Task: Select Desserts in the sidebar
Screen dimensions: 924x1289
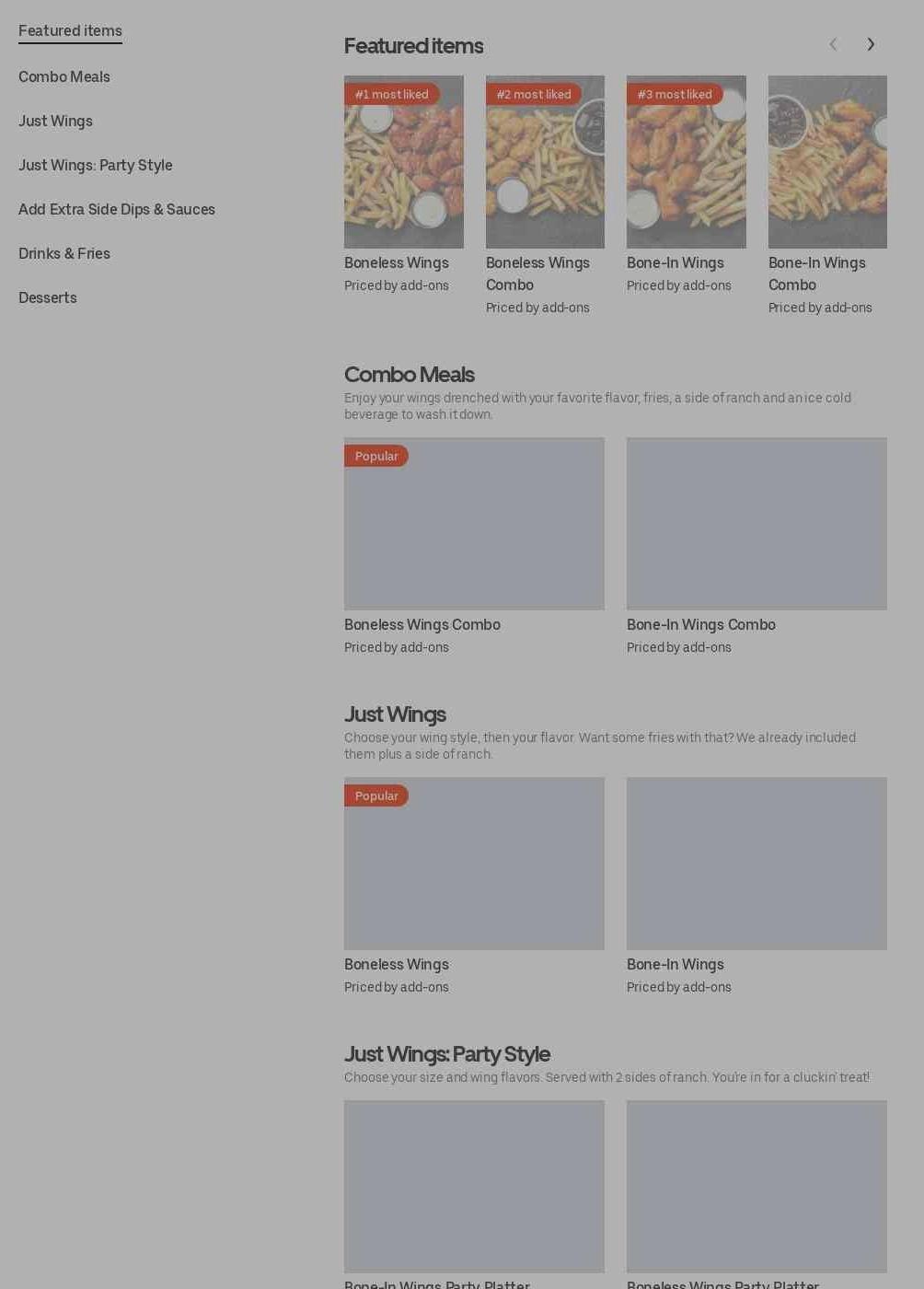Action: pyautogui.click(x=48, y=298)
